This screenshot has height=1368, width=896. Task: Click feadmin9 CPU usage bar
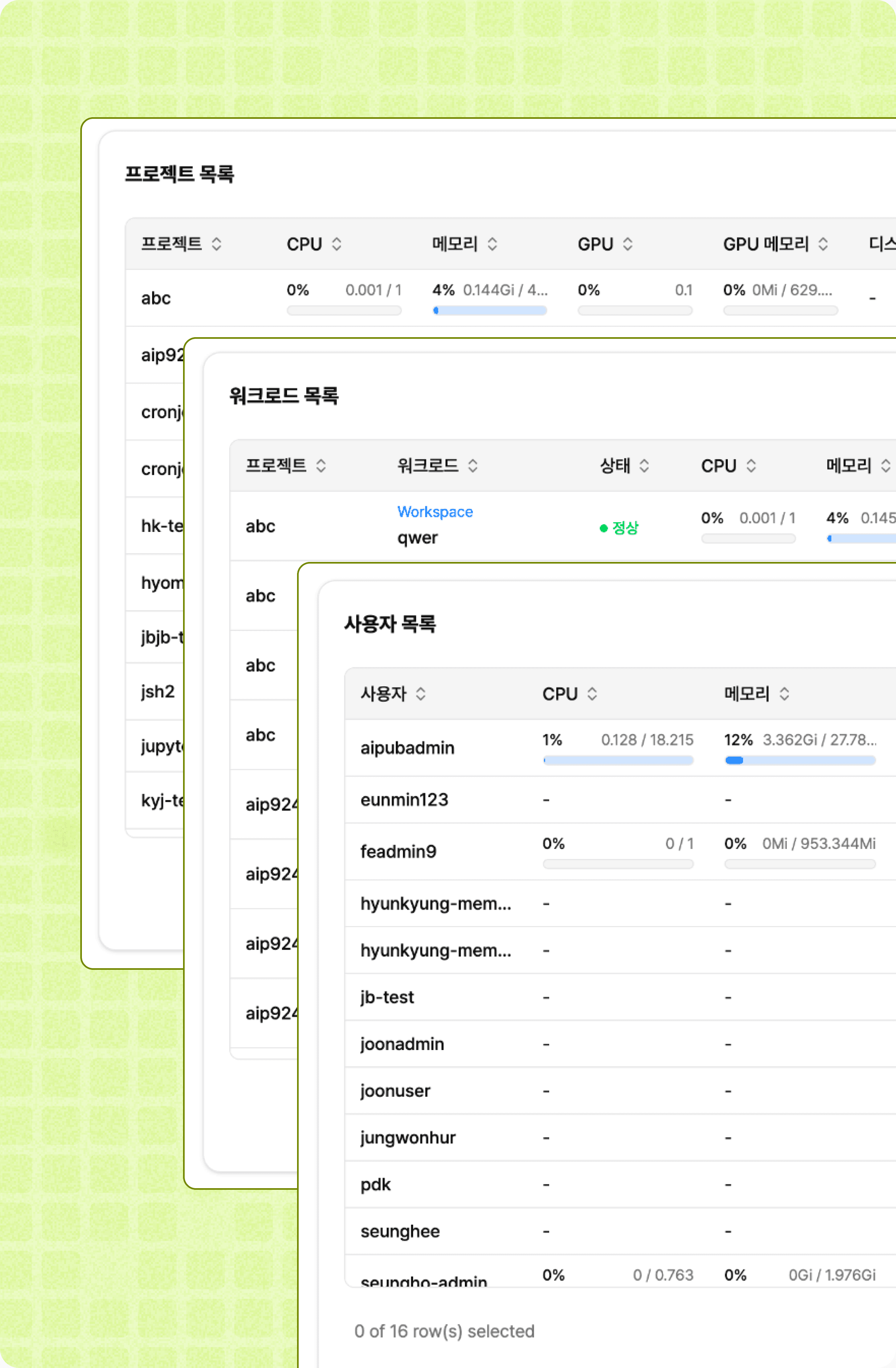[618, 864]
